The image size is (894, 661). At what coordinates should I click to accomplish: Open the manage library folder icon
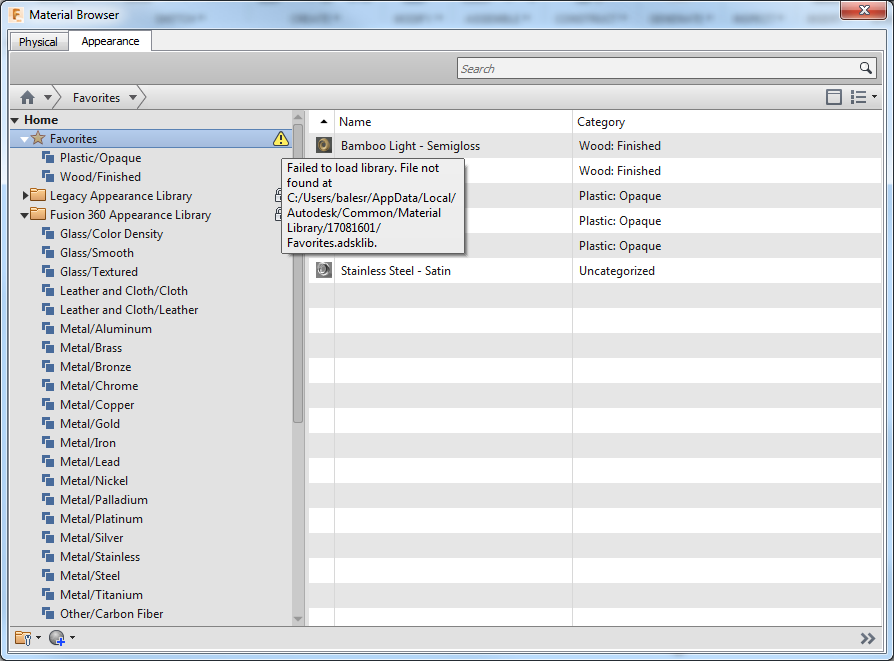tap(24, 637)
